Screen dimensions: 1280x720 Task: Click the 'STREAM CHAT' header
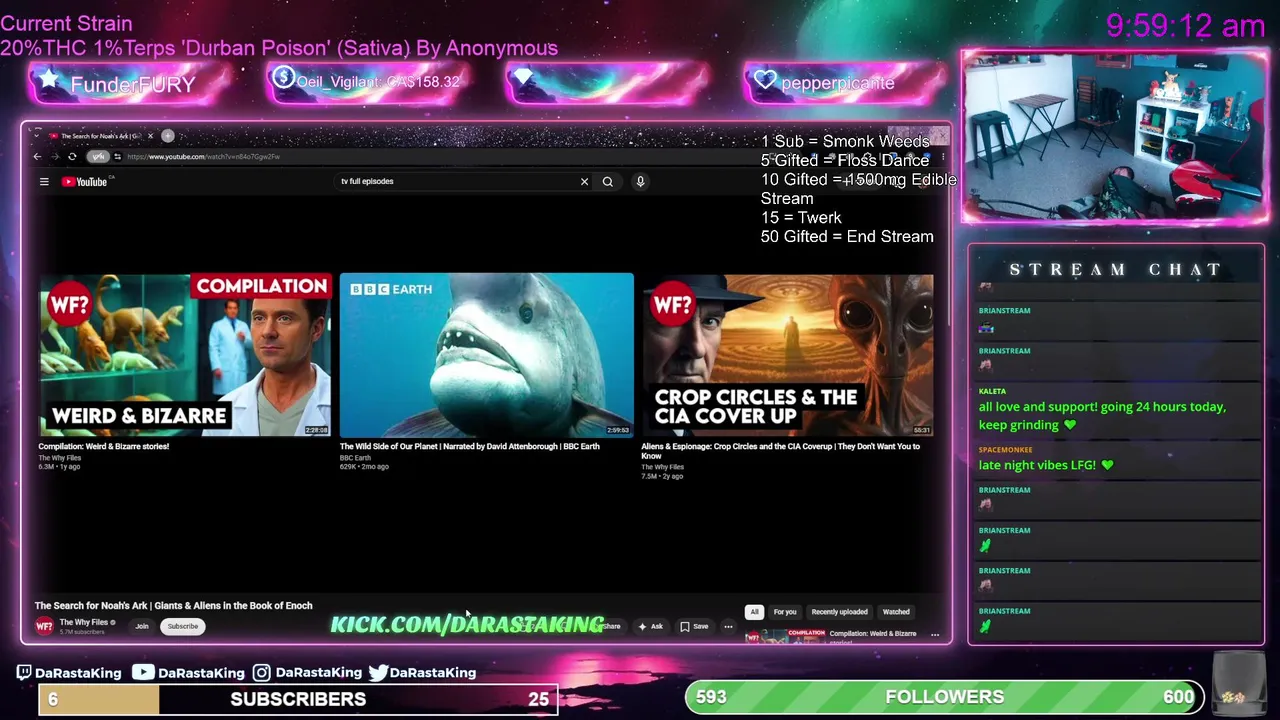tap(1115, 270)
